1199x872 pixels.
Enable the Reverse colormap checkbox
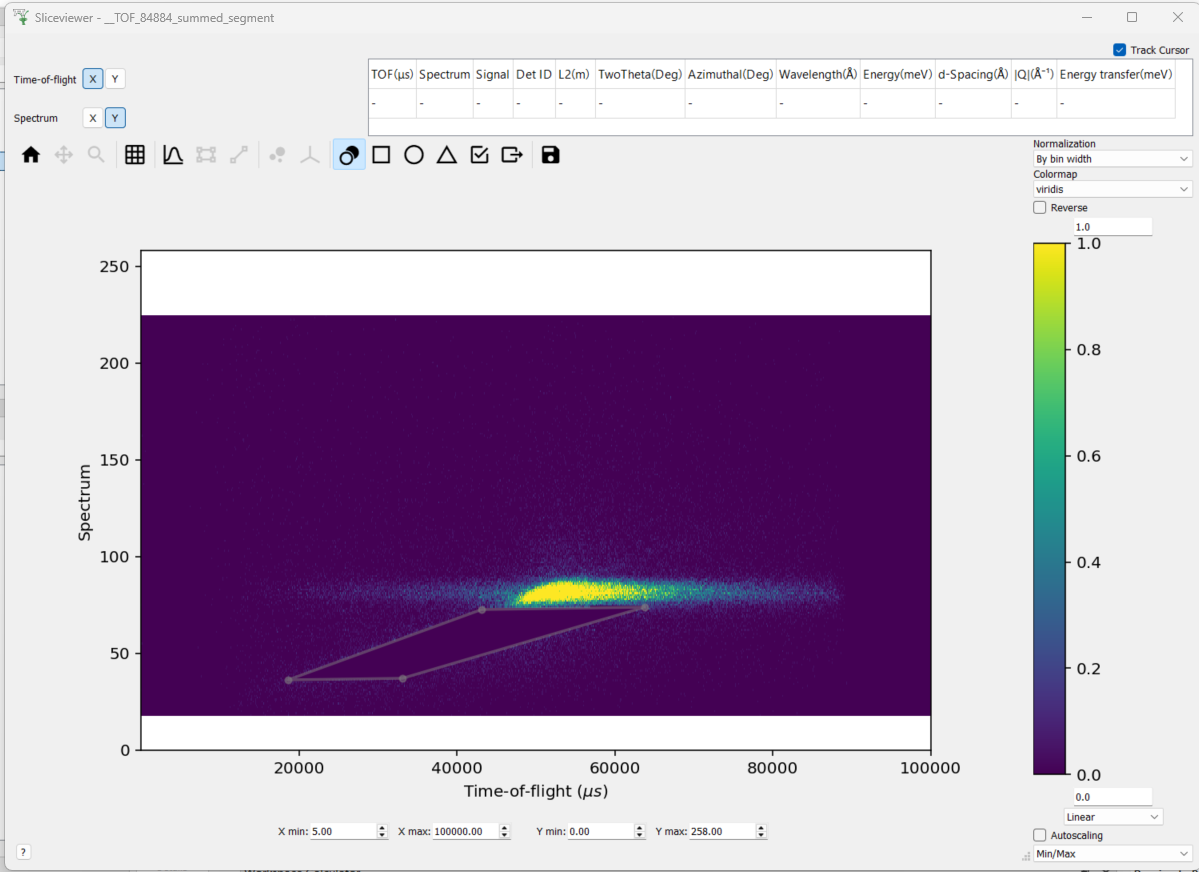click(x=1040, y=208)
